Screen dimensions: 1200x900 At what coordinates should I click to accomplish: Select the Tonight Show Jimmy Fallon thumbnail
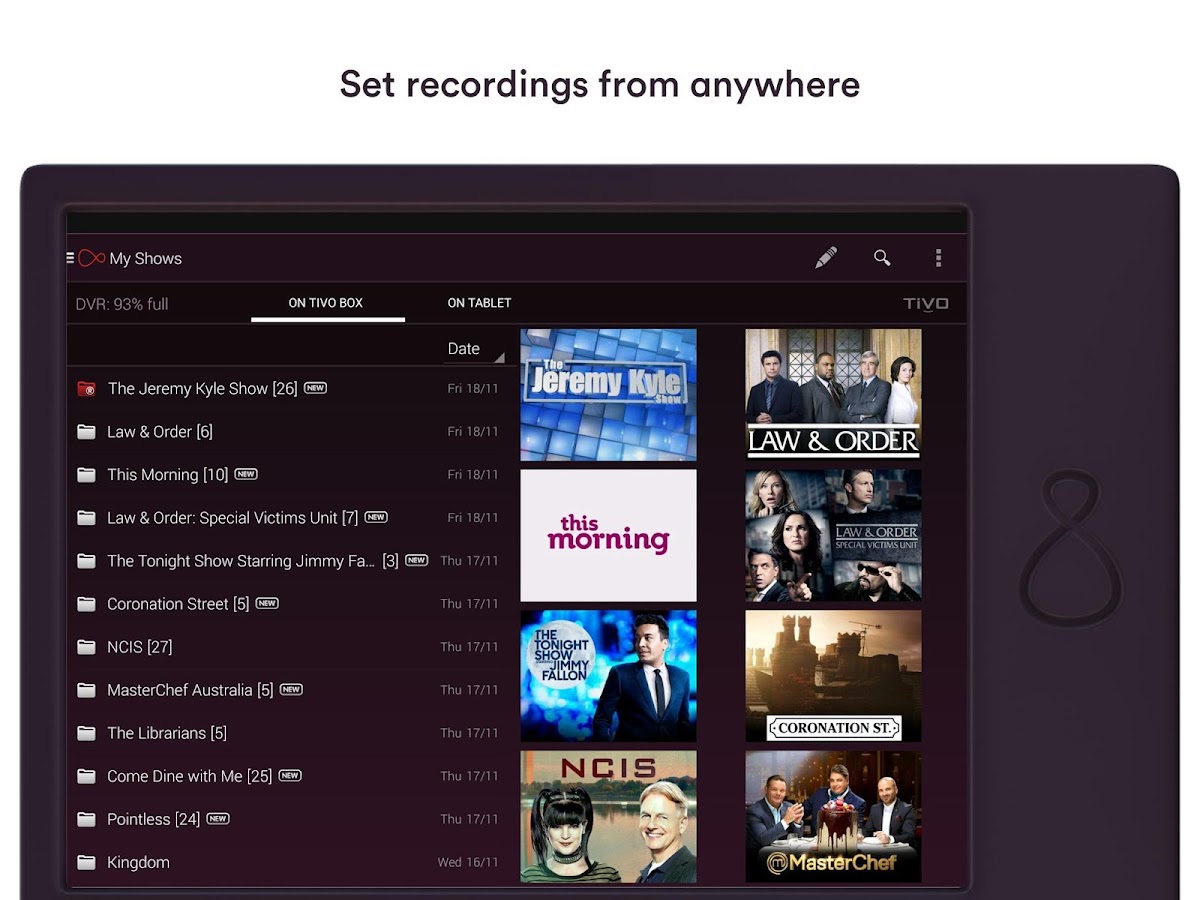[x=608, y=676]
